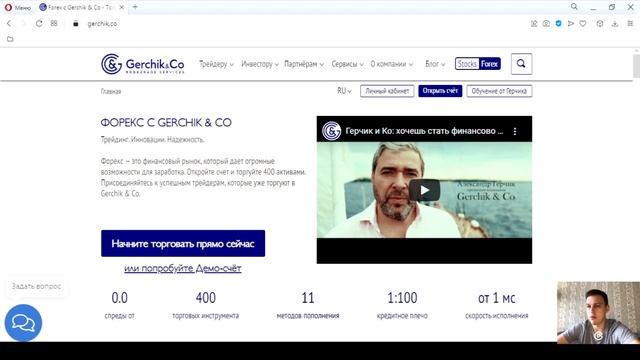Click the 11 методов пополнения statistic

(308, 305)
